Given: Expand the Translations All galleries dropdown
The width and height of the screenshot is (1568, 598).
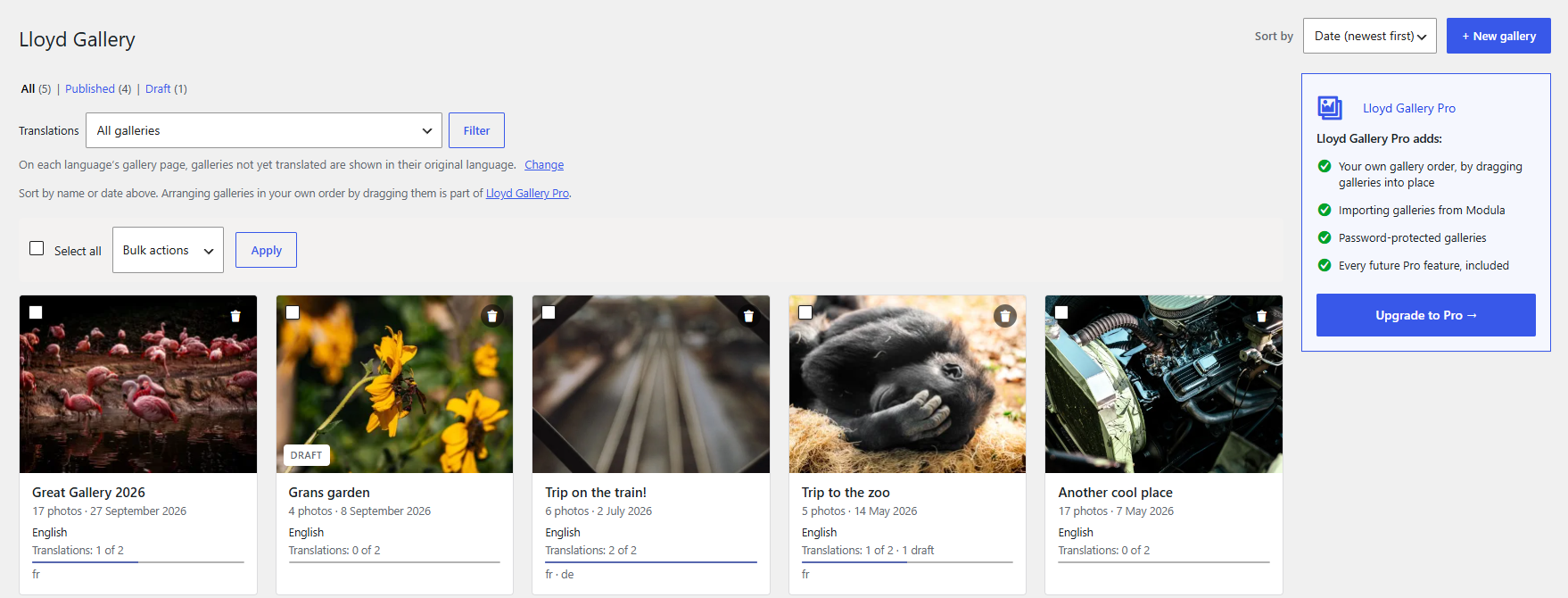Looking at the screenshot, I should (x=264, y=130).
